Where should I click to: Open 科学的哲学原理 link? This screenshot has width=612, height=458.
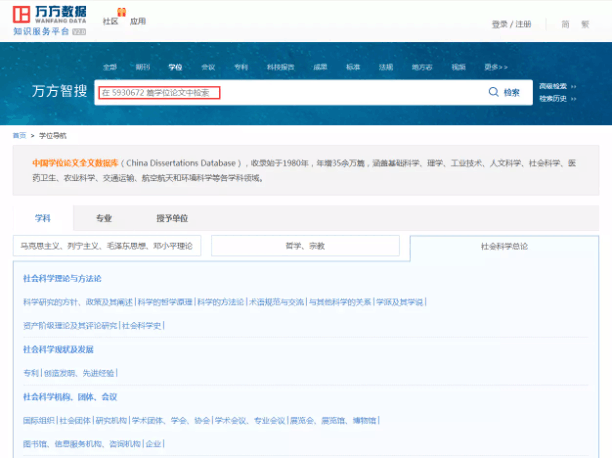(165, 302)
